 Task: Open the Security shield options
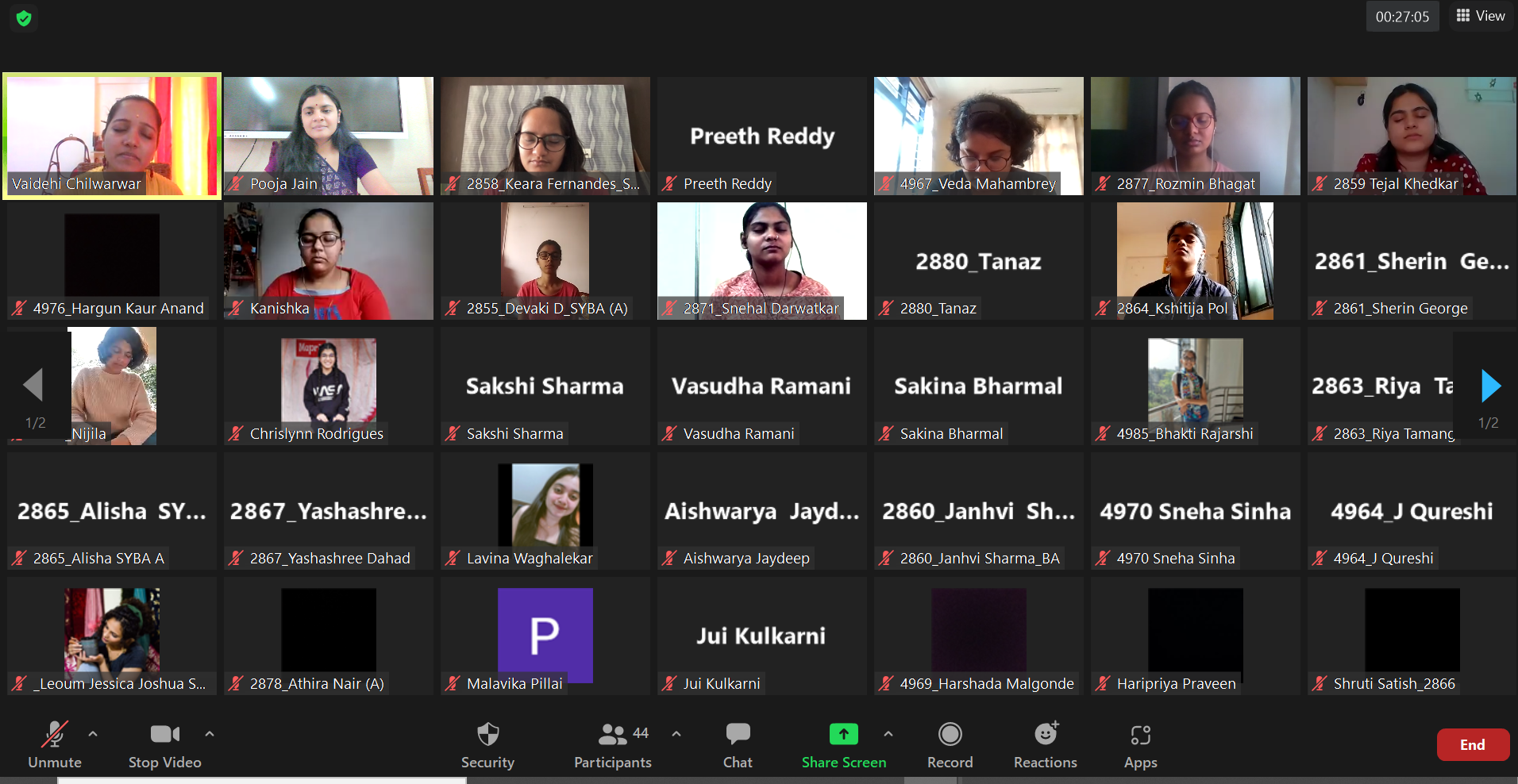point(487,735)
